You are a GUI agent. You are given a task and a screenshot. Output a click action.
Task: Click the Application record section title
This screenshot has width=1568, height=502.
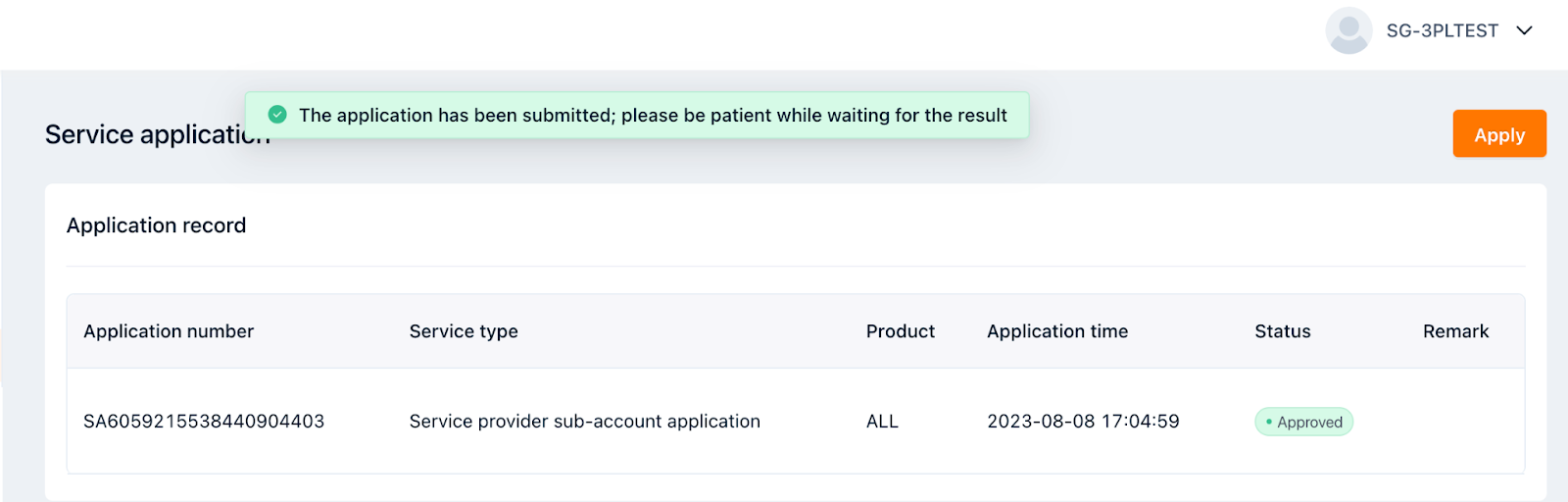[156, 226]
